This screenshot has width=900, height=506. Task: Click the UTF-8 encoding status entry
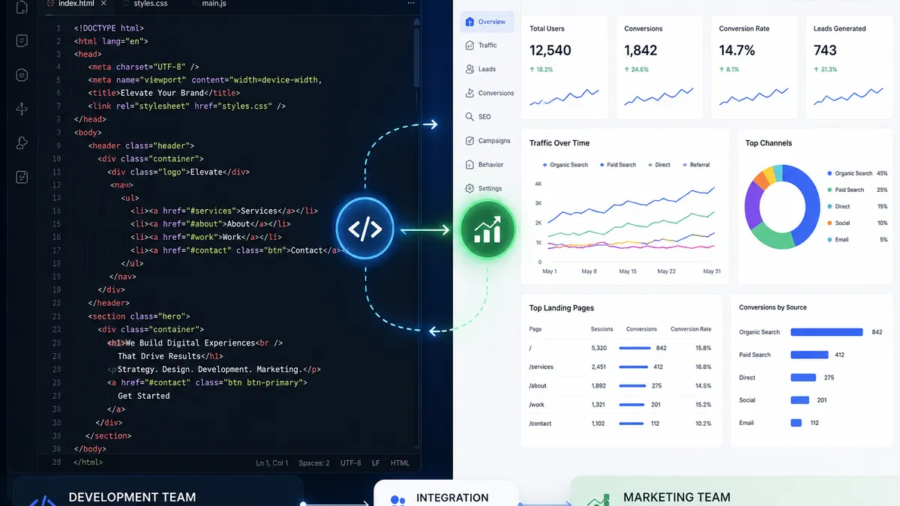coord(351,463)
